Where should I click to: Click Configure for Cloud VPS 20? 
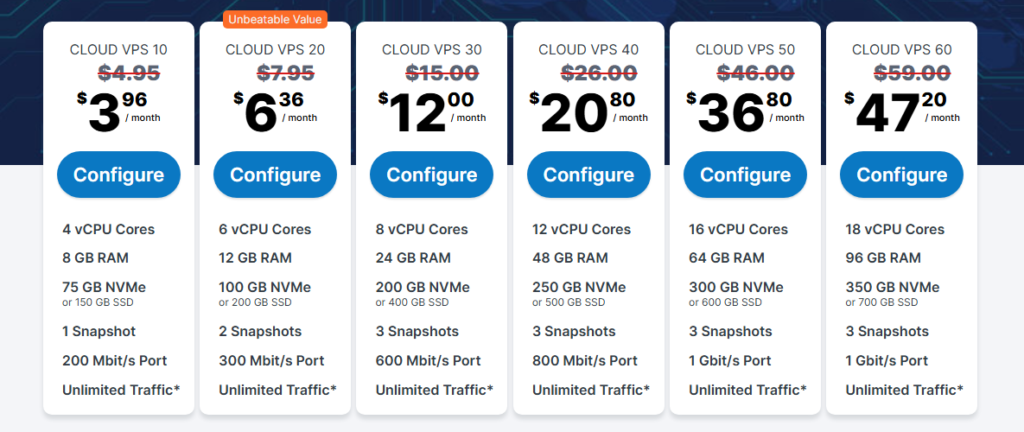pyautogui.click(x=275, y=175)
